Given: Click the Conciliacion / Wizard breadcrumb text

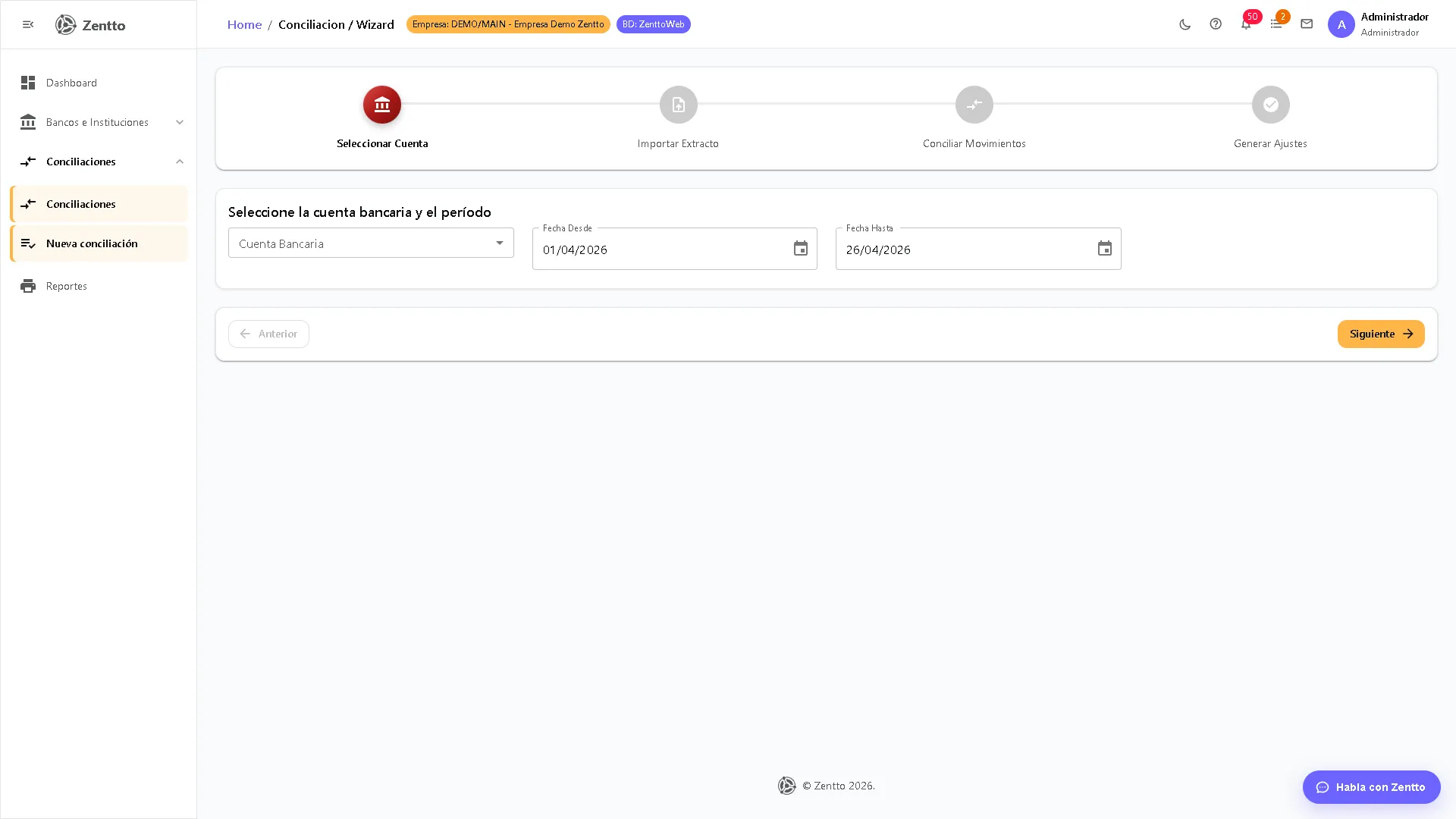Looking at the screenshot, I should click(336, 24).
